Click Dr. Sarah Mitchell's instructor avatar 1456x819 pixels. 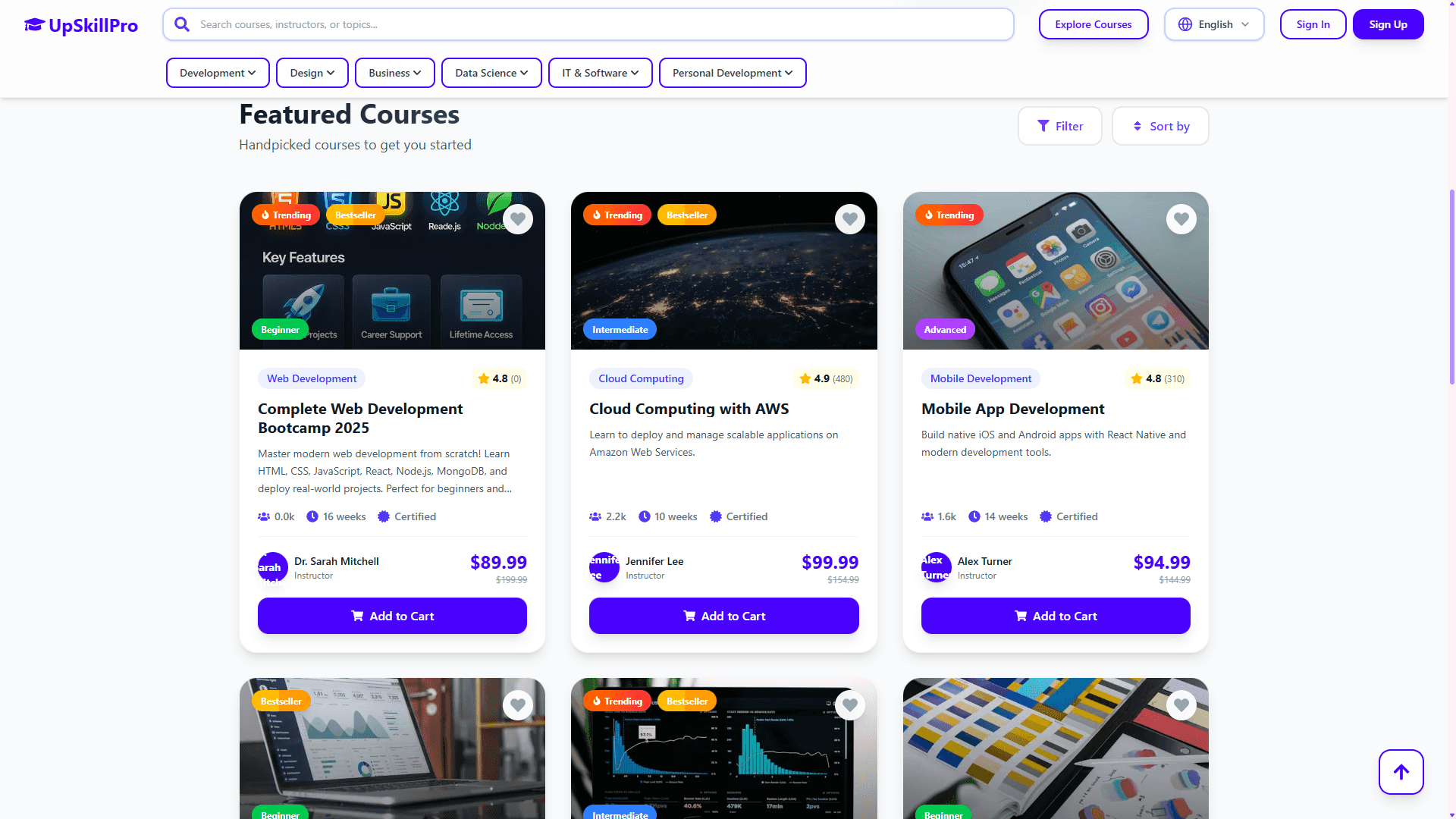273,567
